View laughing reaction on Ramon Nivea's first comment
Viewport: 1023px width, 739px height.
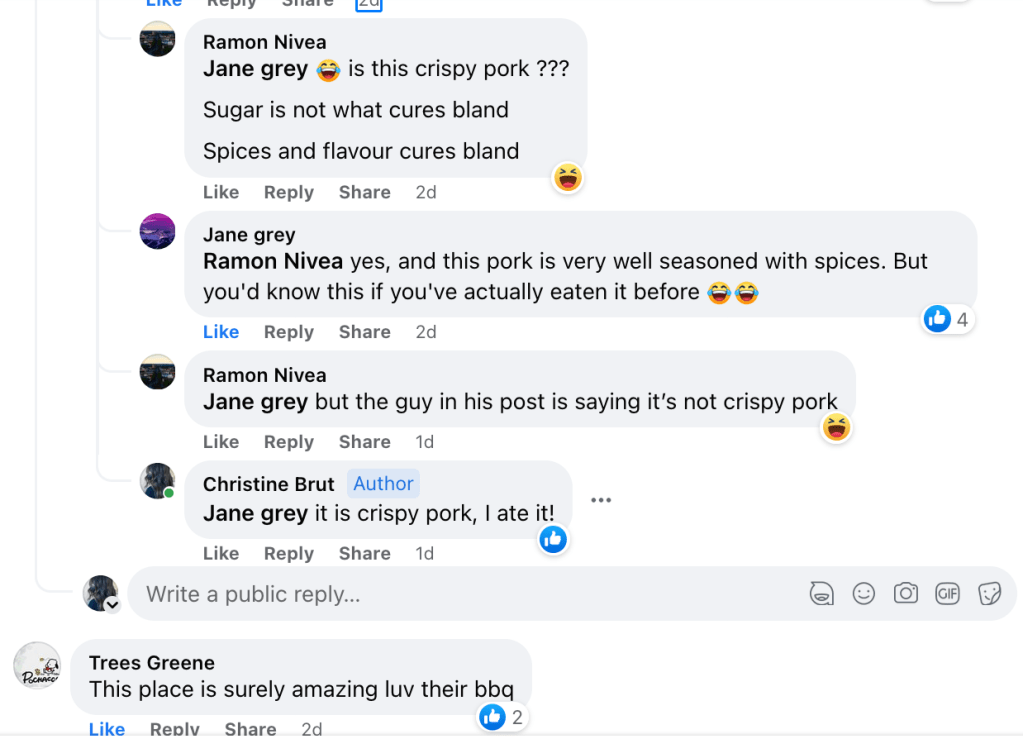click(x=568, y=179)
